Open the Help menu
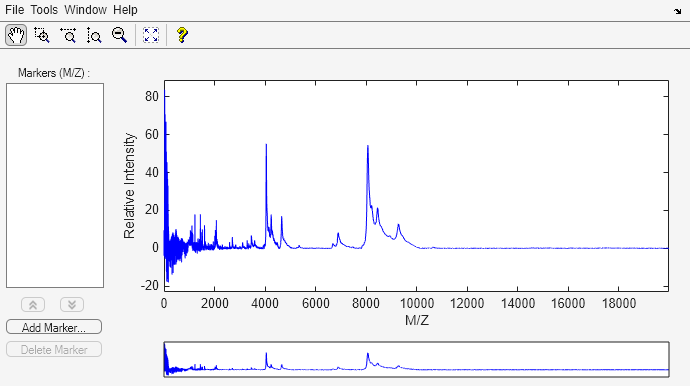 coord(125,10)
